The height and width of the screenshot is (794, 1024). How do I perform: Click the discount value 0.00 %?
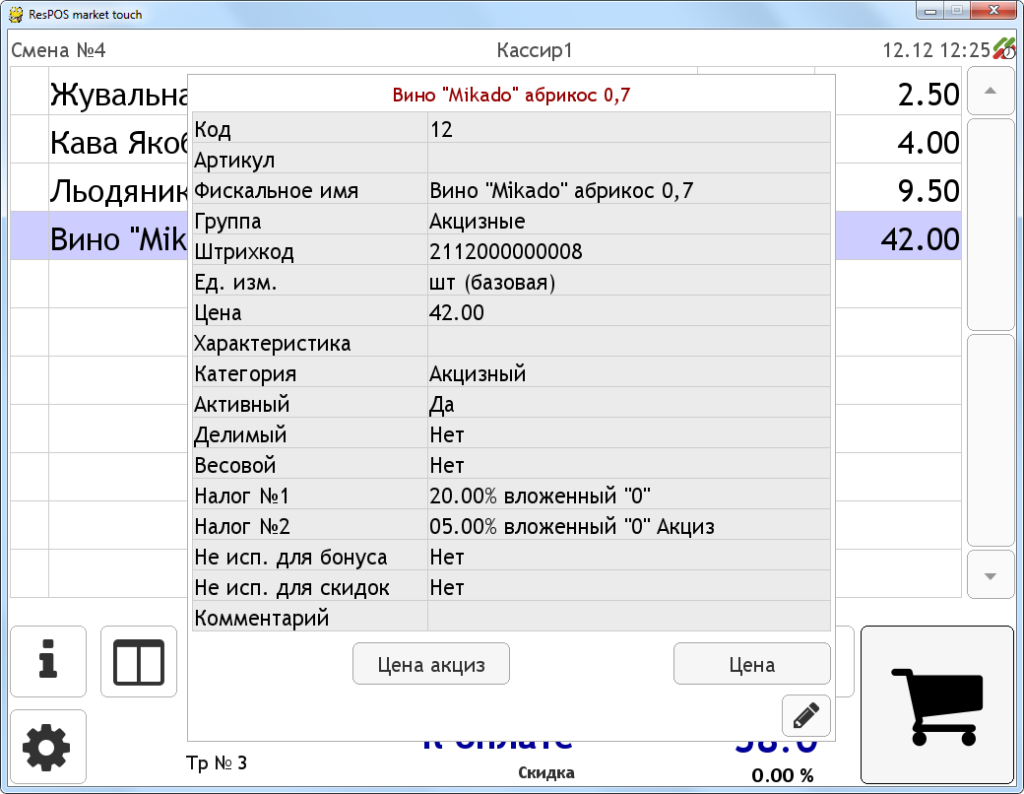coord(782,775)
